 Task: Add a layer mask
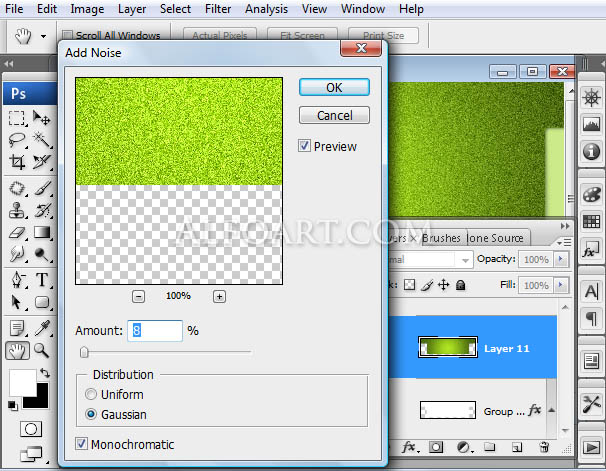[x=436, y=447]
